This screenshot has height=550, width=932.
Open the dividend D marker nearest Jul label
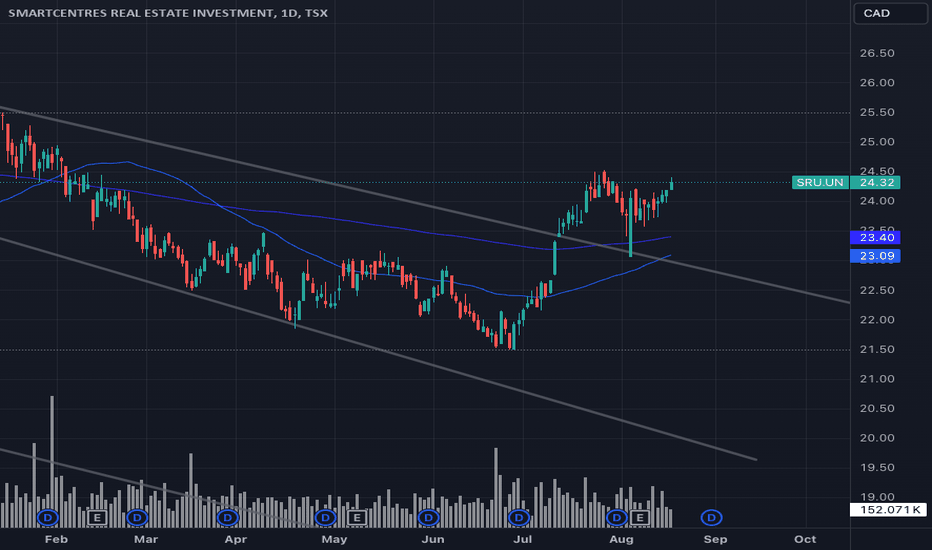tap(518, 518)
